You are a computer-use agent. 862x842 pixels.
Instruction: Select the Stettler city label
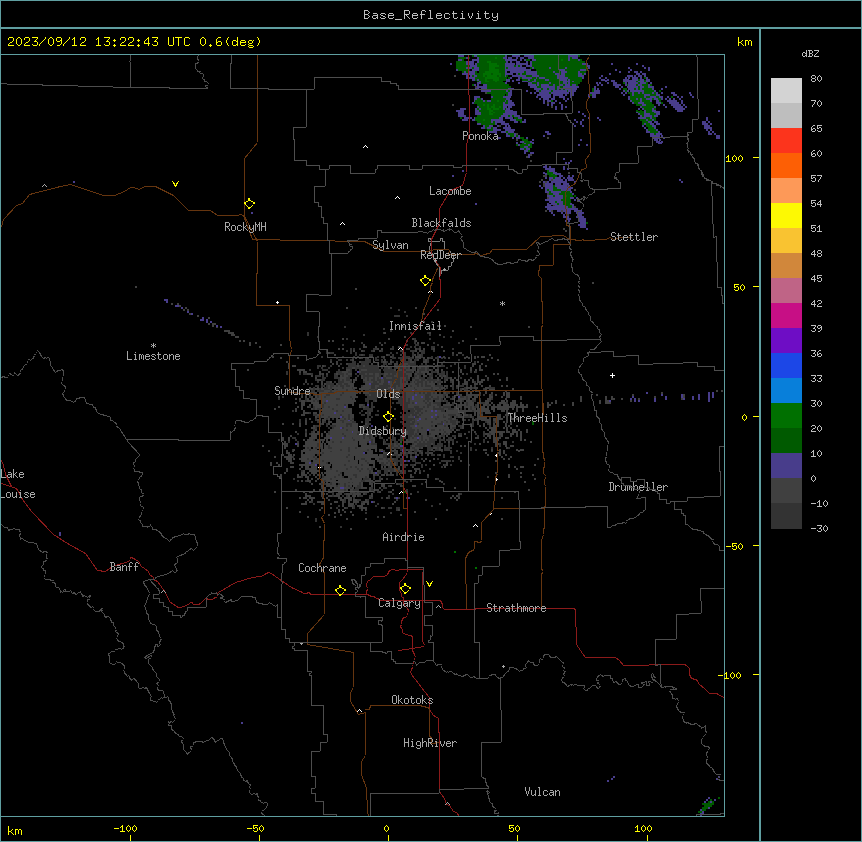[x=634, y=237]
